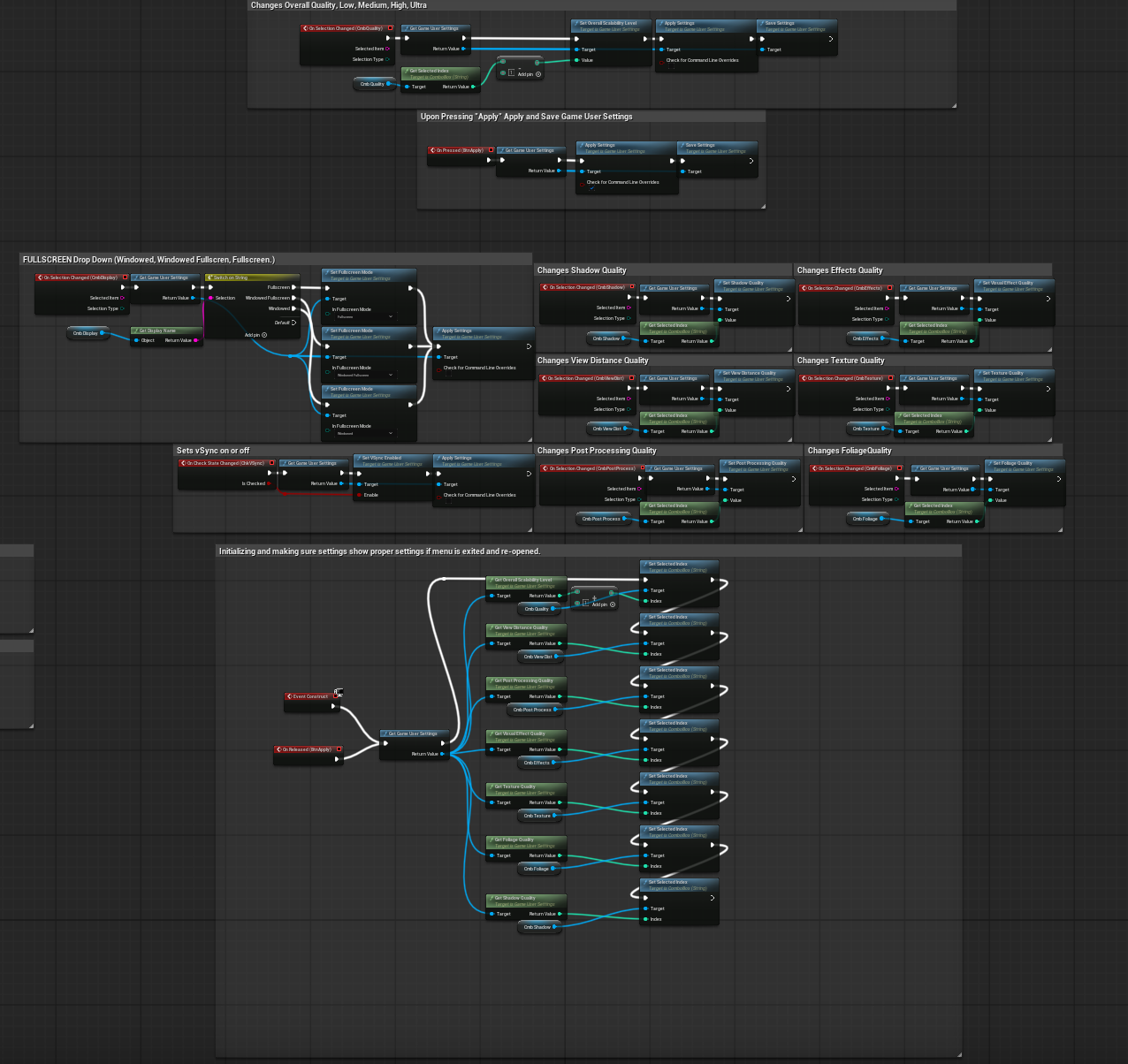Click Add pin next to Cmb Quality in the top comment
Screen dimensions: 1128x1064
(x=530, y=74)
